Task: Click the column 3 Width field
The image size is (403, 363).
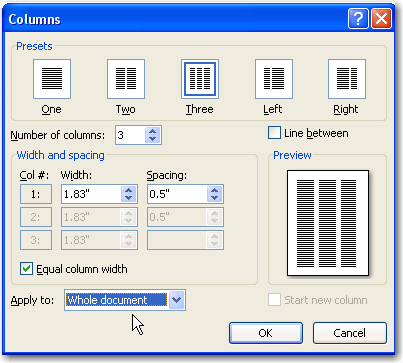Action: [99, 240]
